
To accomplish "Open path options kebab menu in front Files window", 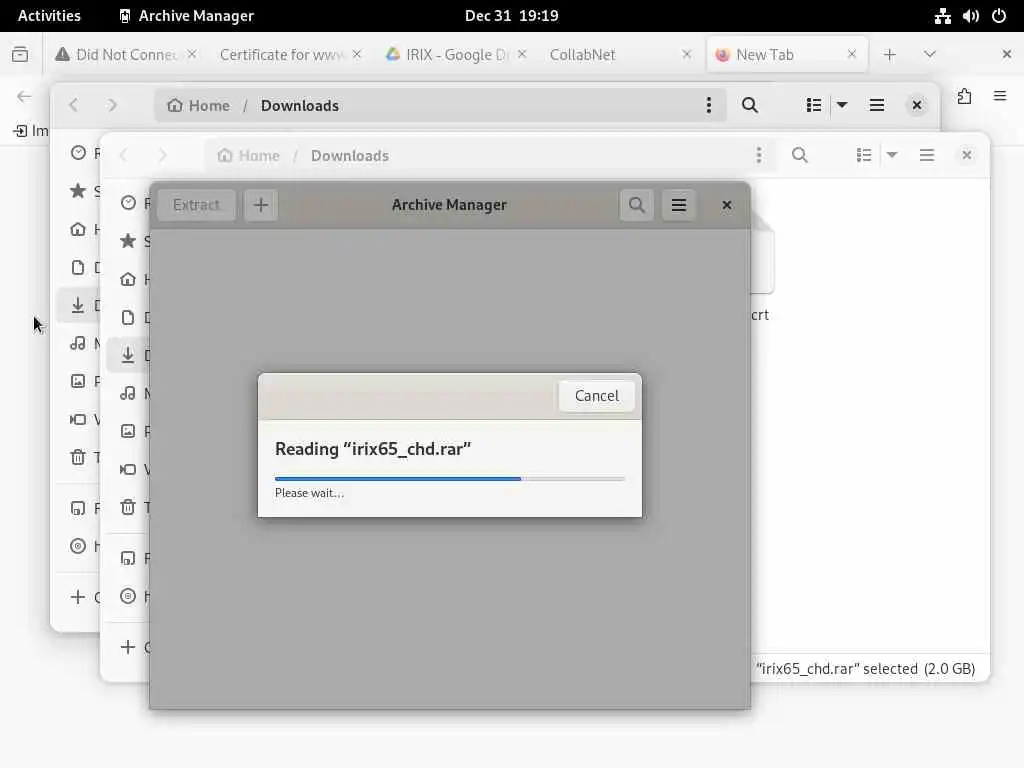I will click(758, 155).
